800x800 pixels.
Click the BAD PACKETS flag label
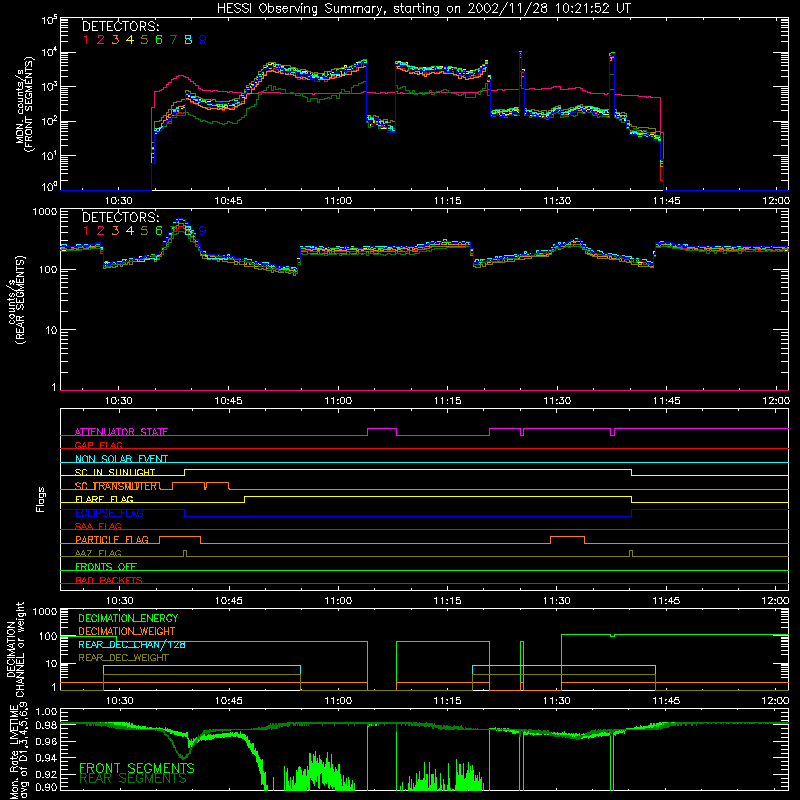coord(109,580)
